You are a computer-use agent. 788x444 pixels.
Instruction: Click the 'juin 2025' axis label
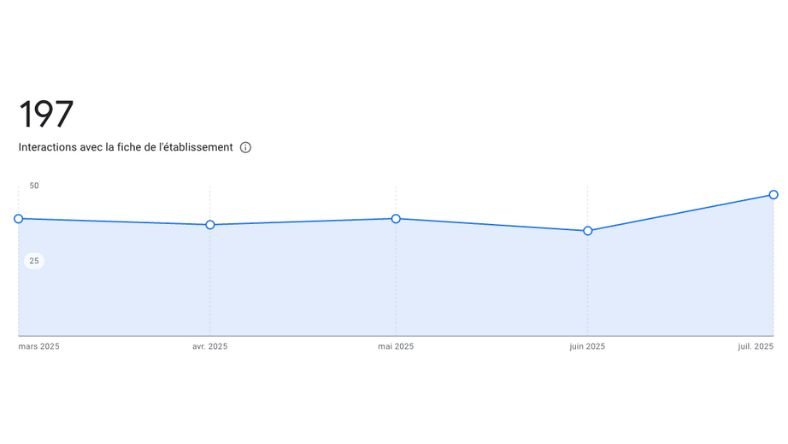coord(587,347)
